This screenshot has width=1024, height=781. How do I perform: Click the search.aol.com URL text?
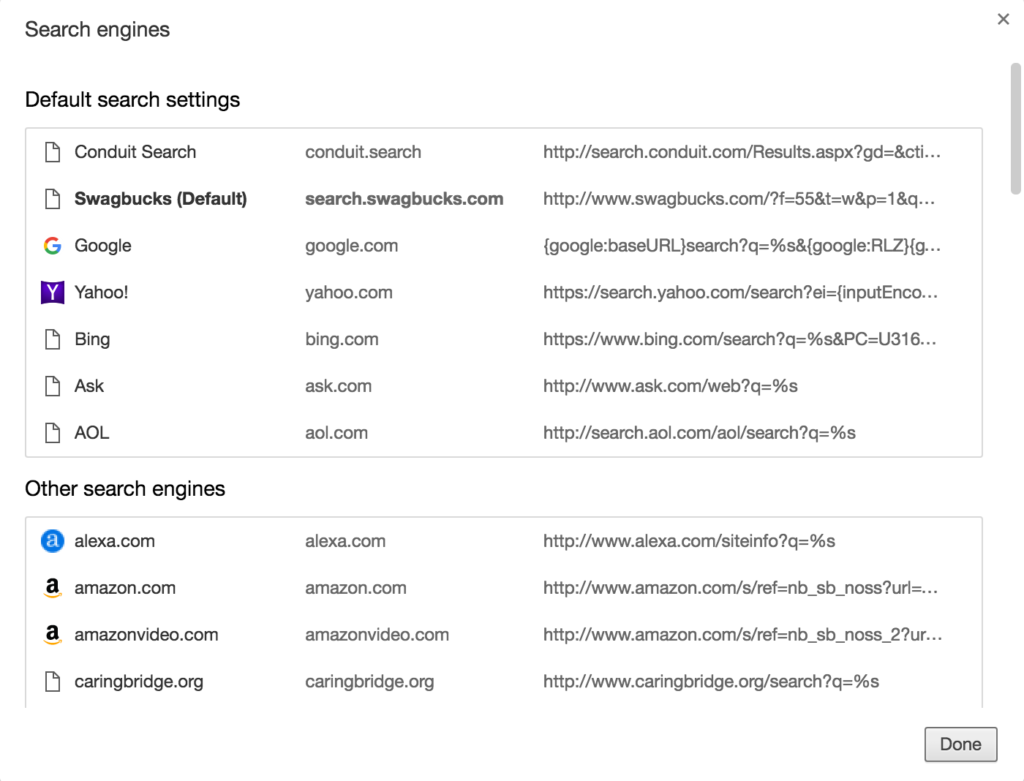pos(698,433)
